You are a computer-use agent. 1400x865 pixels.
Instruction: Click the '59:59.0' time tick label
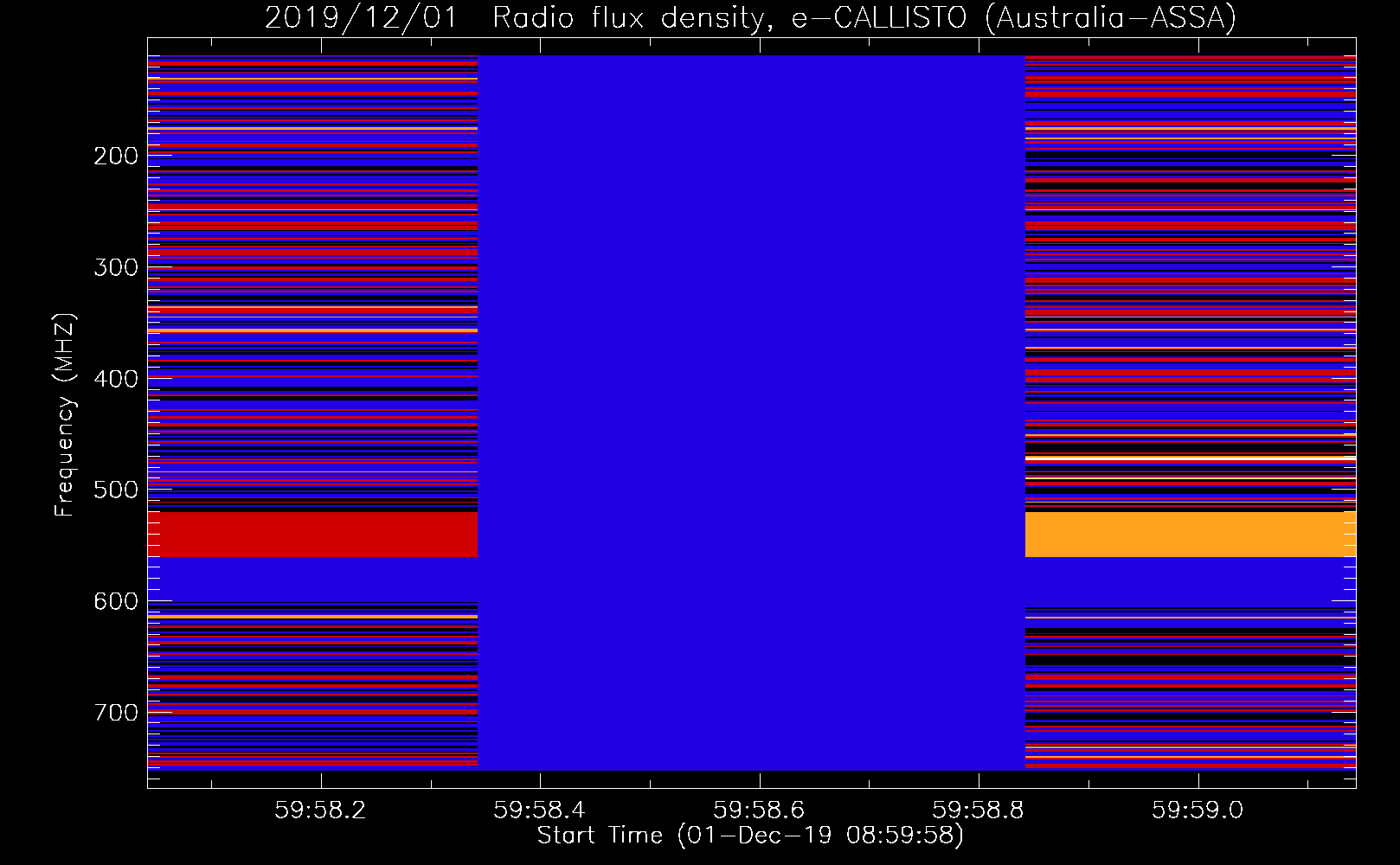(x=1198, y=811)
